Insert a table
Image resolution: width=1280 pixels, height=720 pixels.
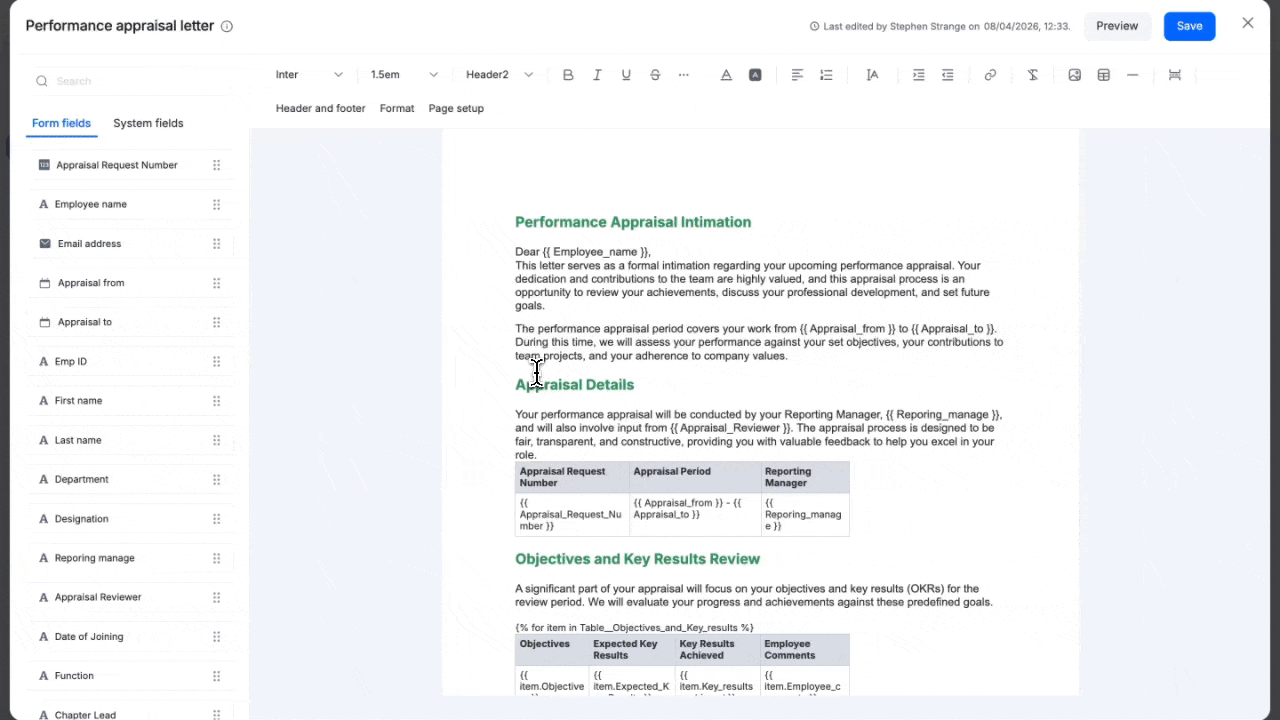(1103, 75)
